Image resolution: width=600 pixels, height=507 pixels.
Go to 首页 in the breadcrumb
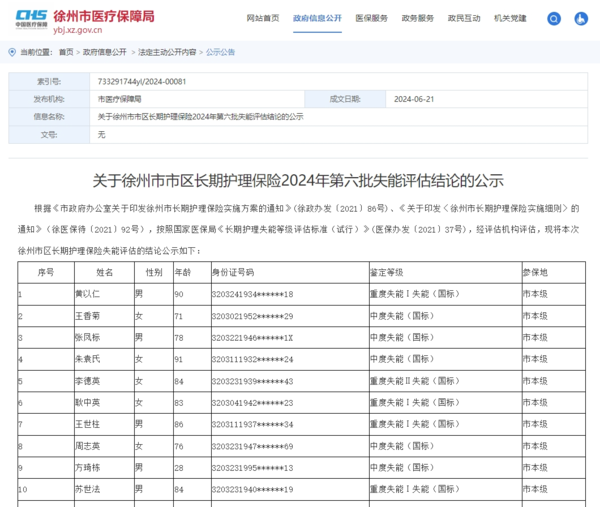[66, 52]
